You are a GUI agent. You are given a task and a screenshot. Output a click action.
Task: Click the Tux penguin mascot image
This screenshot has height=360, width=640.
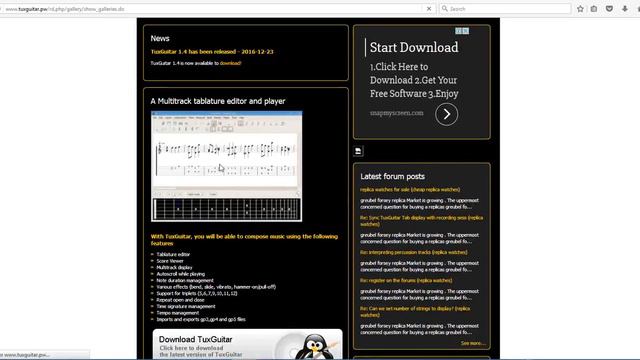[316, 347]
